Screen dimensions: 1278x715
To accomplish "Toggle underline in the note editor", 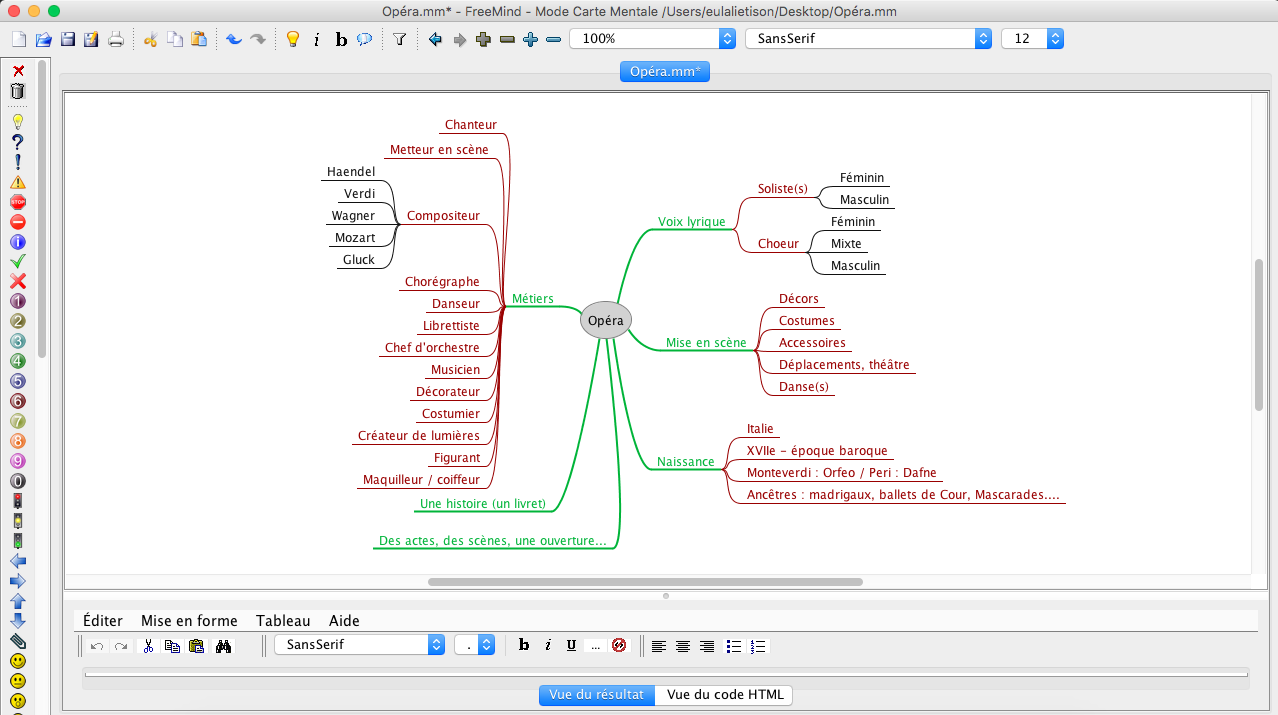I will pyautogui.click(x=571, y=646).
